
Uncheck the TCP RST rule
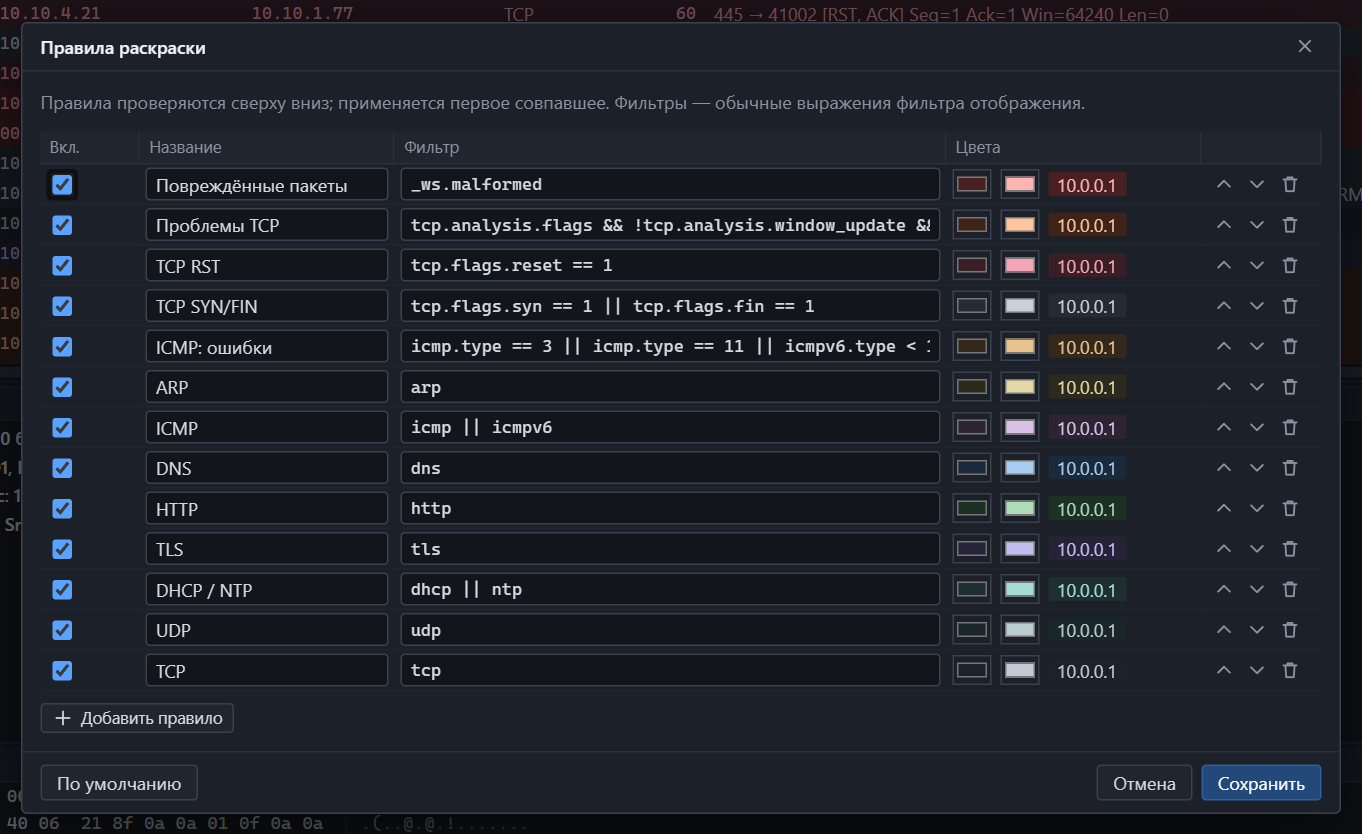pyautogui.click(x=62, y=265)
